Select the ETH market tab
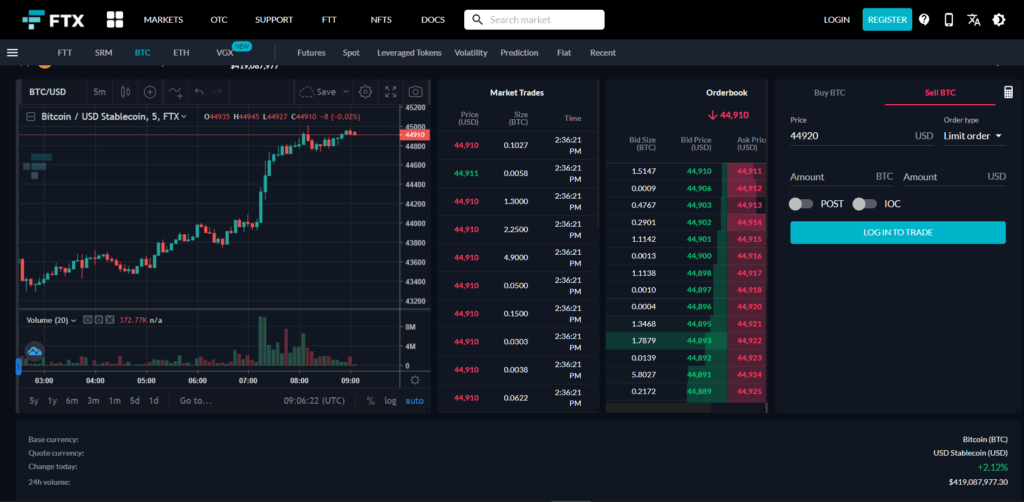The width and height of the screenshot is (1024, 502). (x=182, y=52)
